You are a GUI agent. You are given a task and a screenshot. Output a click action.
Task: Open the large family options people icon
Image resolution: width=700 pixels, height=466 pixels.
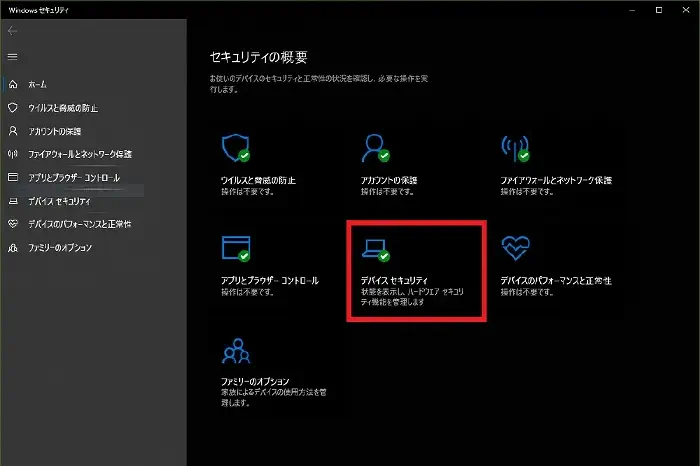tap(236, 351)
